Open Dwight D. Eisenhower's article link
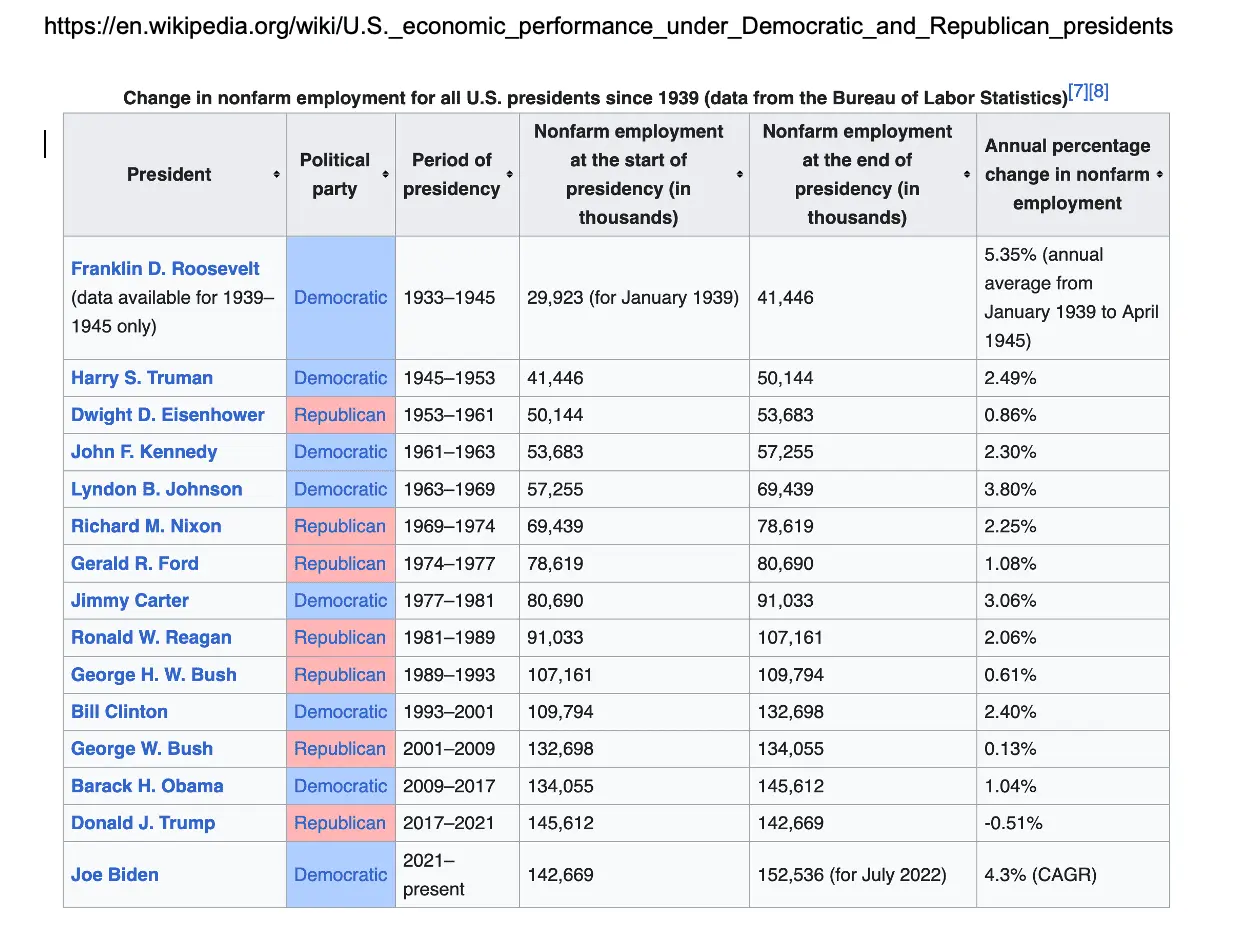 pos(168,415)
